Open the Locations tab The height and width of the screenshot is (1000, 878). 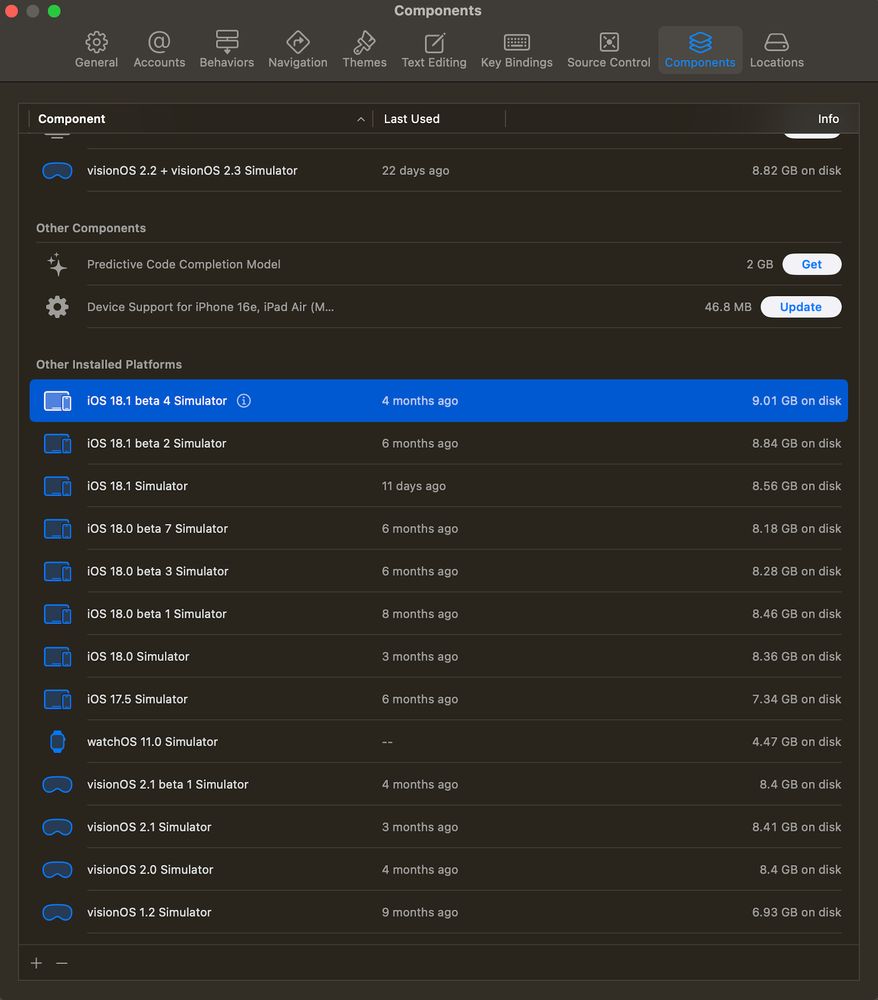[777, 50]
